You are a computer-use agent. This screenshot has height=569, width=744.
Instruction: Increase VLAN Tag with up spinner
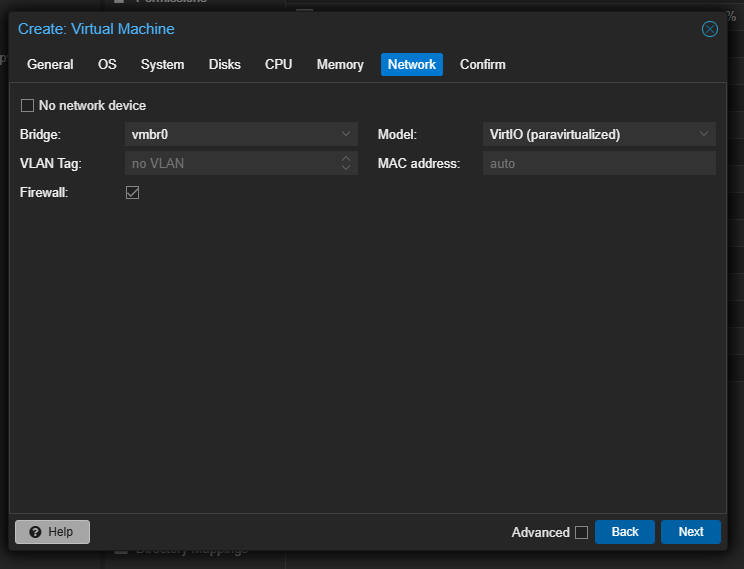tap(346, 159)
